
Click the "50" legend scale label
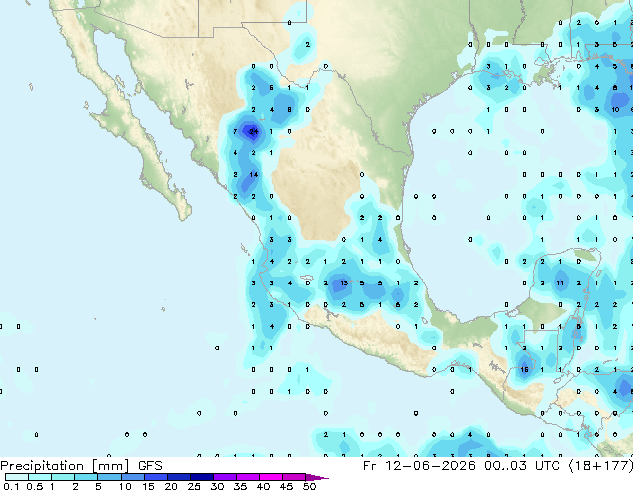click(x=309, y=486)
